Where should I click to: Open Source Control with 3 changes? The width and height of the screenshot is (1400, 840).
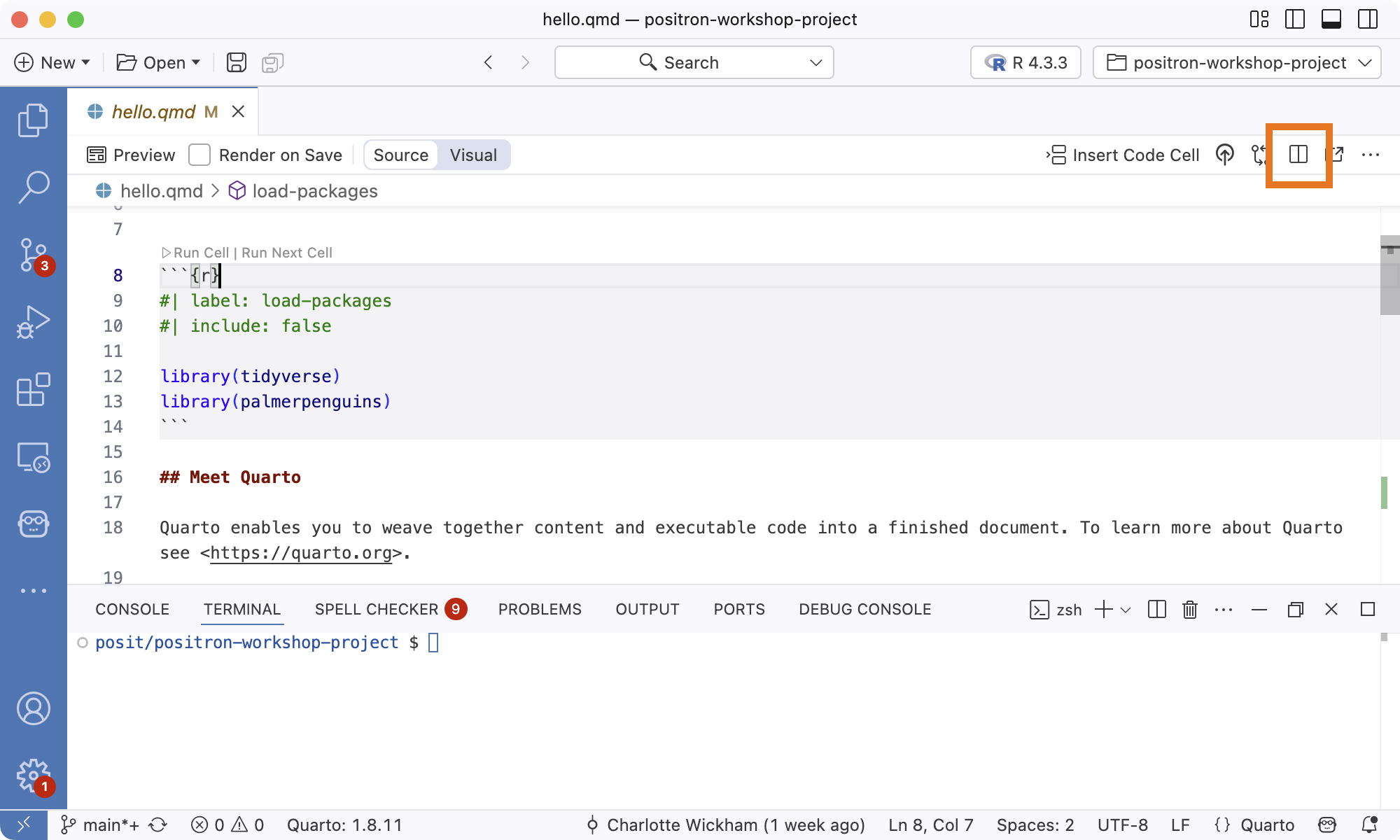pos(33,255)
